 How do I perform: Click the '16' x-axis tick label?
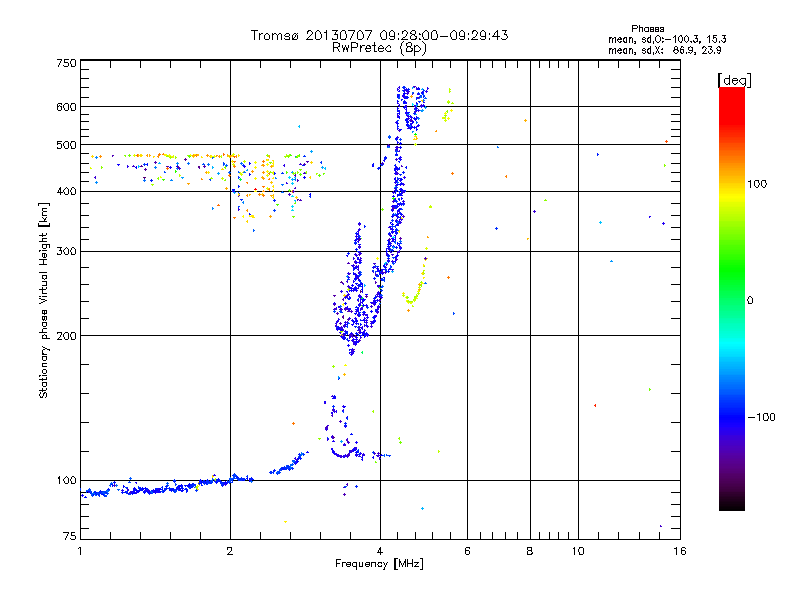[x=680, y=551]
